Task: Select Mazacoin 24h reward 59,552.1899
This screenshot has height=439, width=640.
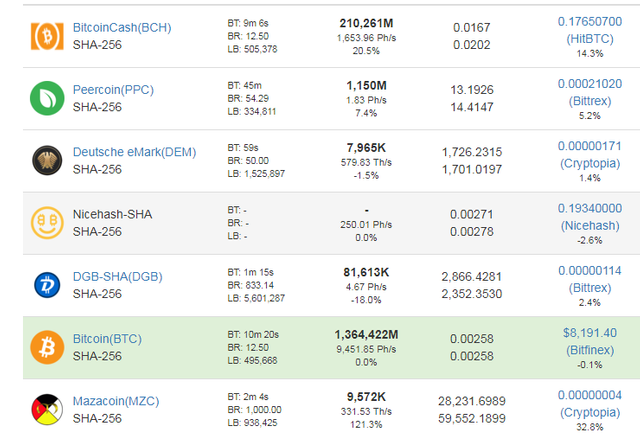Action: click(x=472, y=418)
